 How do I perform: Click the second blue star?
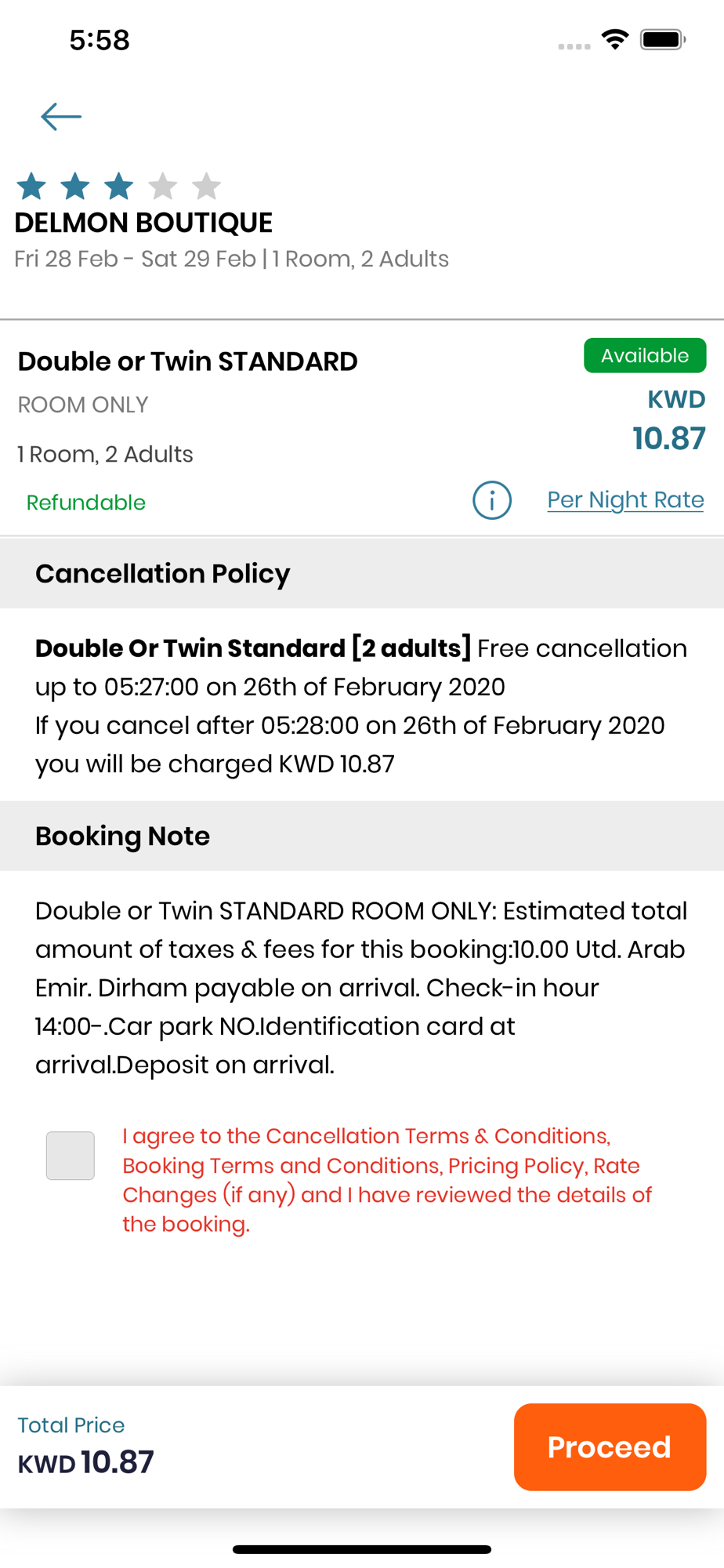(75, 187)
